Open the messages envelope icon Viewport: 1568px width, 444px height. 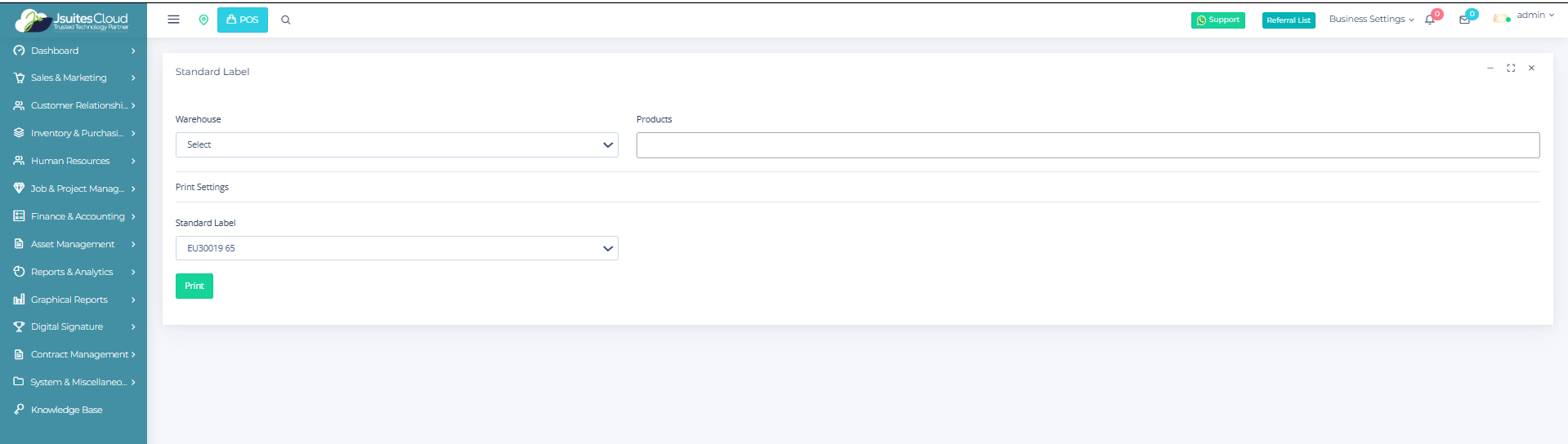[1464, 20]
